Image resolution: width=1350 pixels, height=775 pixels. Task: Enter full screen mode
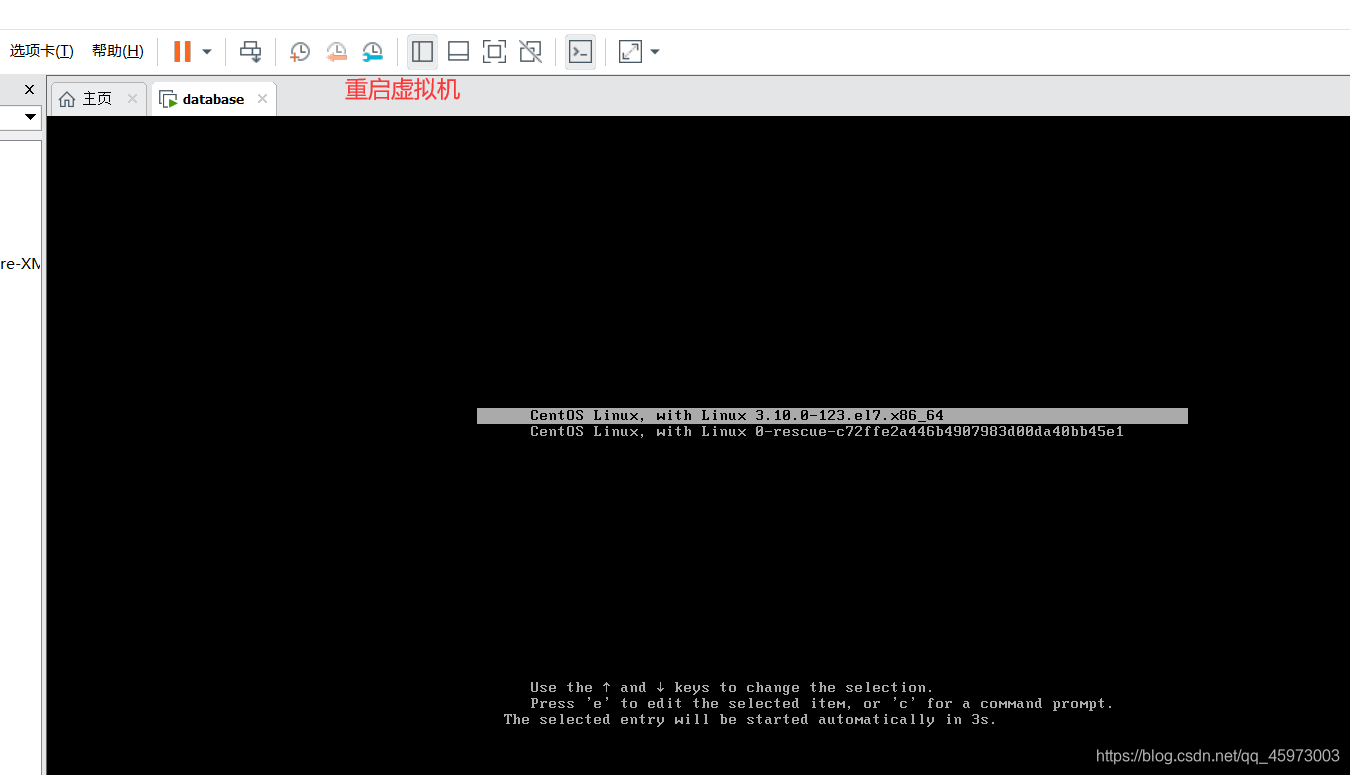494,51
